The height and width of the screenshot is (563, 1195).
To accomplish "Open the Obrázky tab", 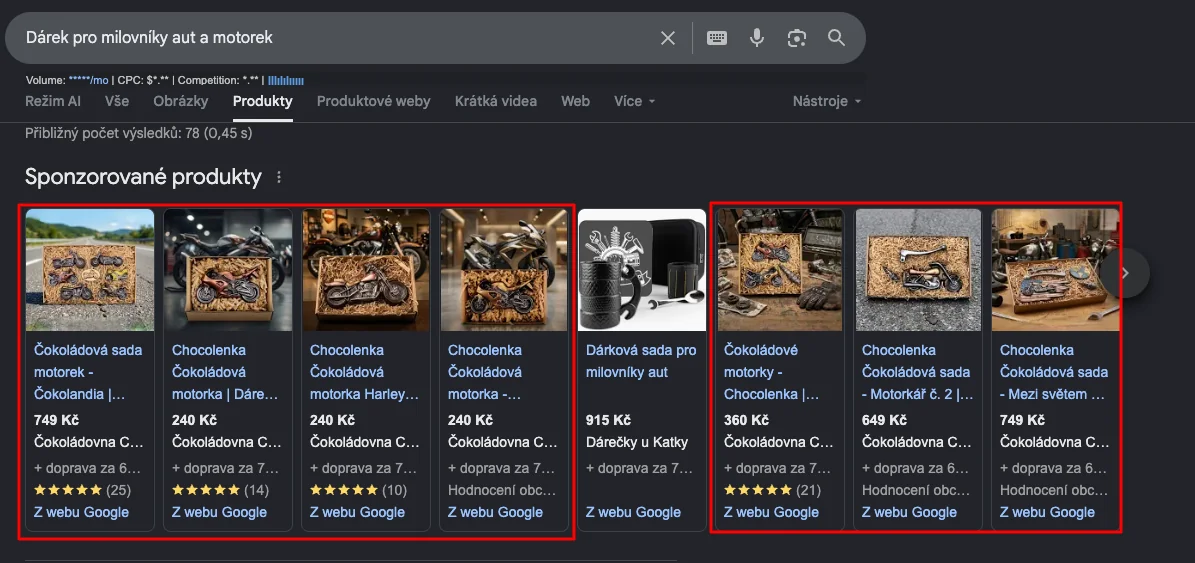I will [x=181, y=101].
